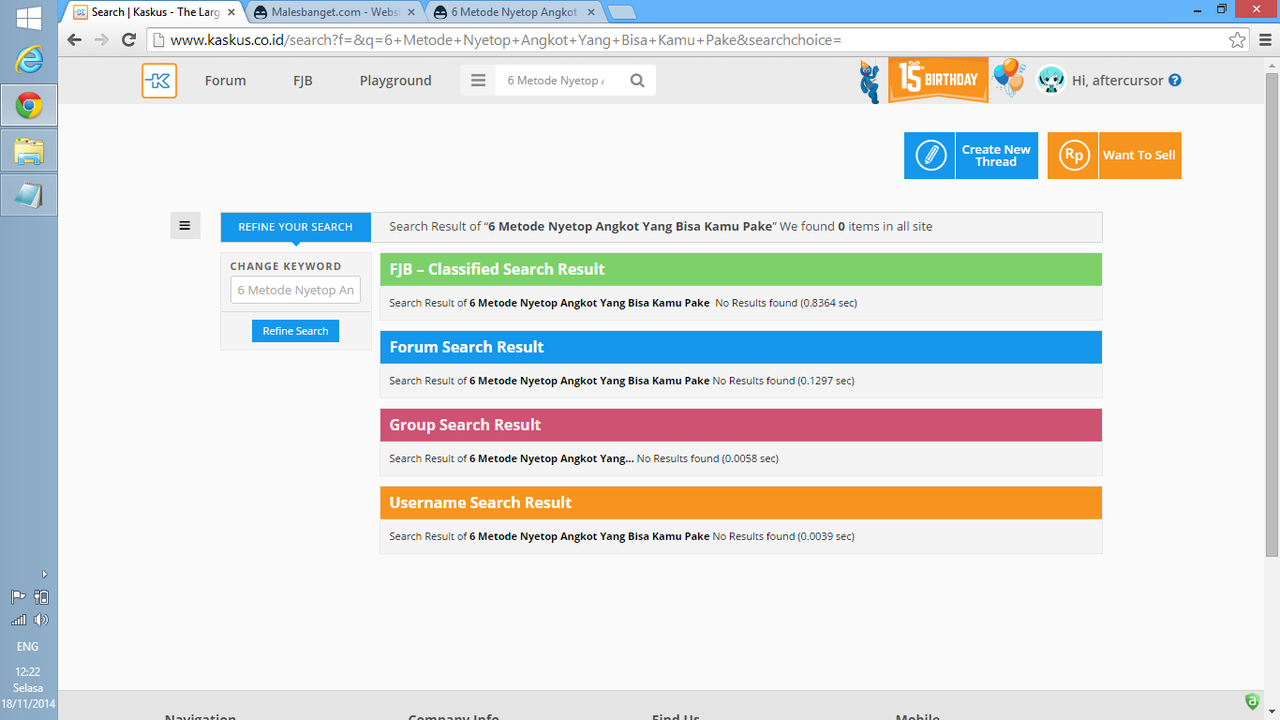The width and height of the screenshot is (1280, 720).
Task: Click the magnifier search icon in navbar
Action: [x=637, y=80]
